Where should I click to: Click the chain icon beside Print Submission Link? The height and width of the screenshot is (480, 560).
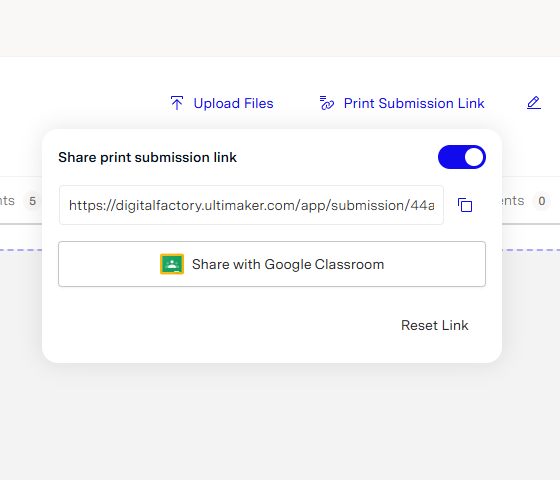[x=327, y=103]
